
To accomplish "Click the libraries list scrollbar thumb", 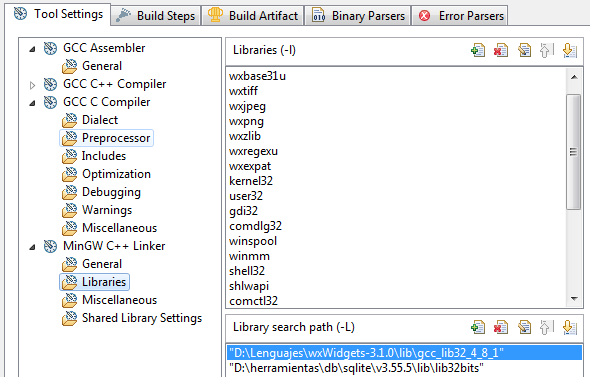I will pos(573,151).
